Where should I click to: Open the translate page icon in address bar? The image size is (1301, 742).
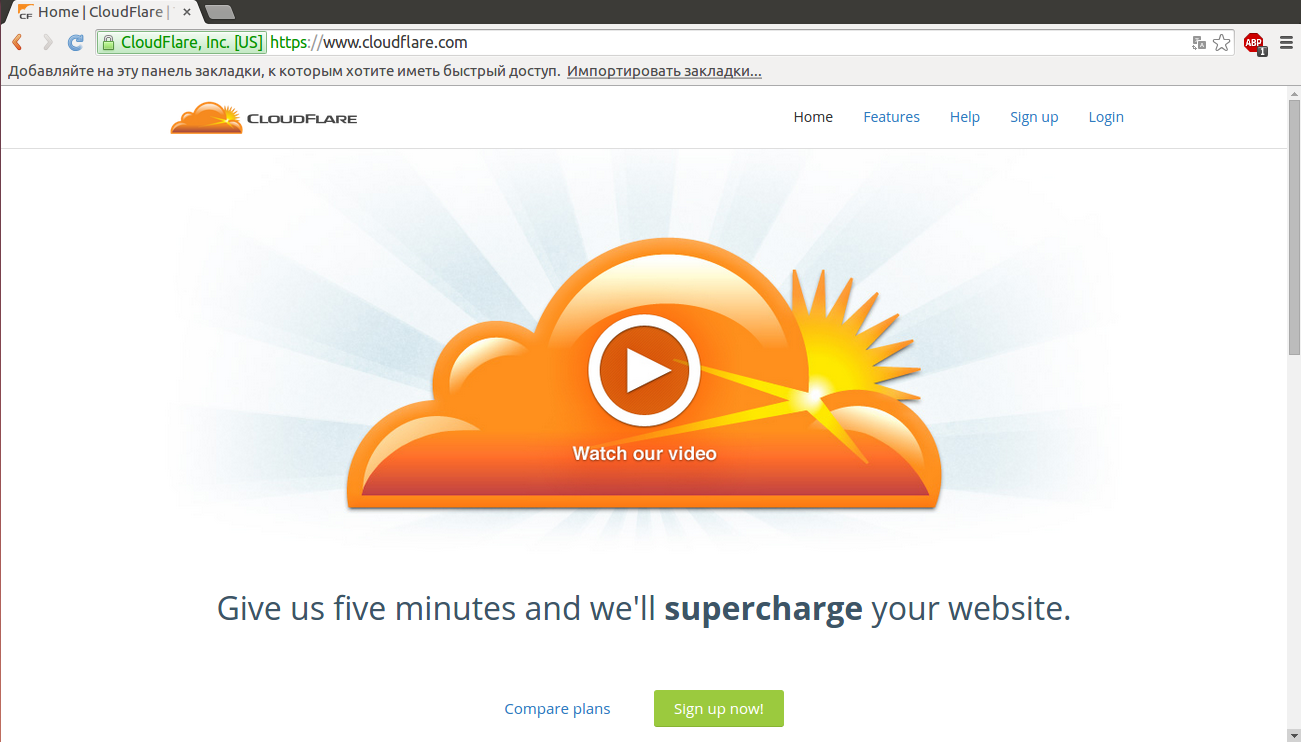click(x=1199, y=43)
